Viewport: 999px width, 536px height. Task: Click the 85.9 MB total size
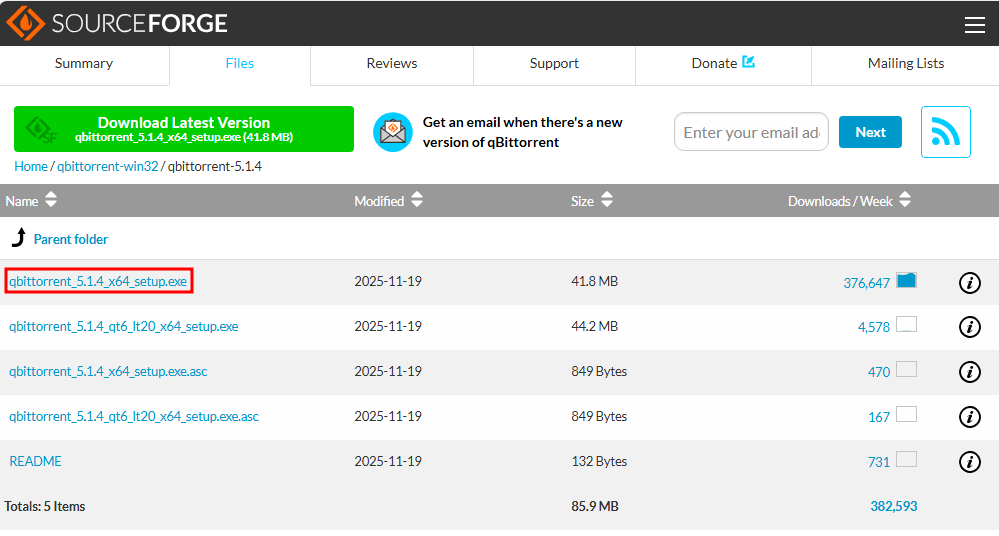point(594,506)
